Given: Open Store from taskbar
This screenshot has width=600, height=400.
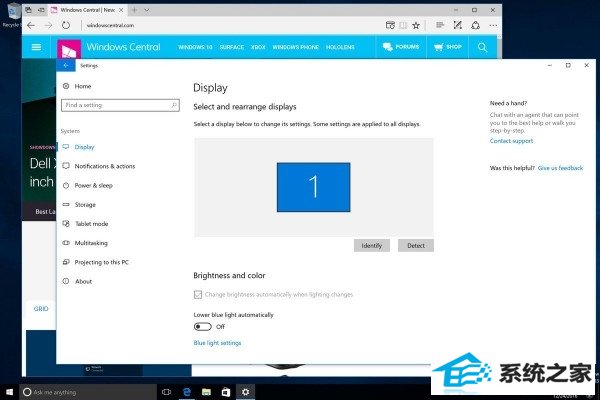Looking at the screenshot, I should click(226, 392).
